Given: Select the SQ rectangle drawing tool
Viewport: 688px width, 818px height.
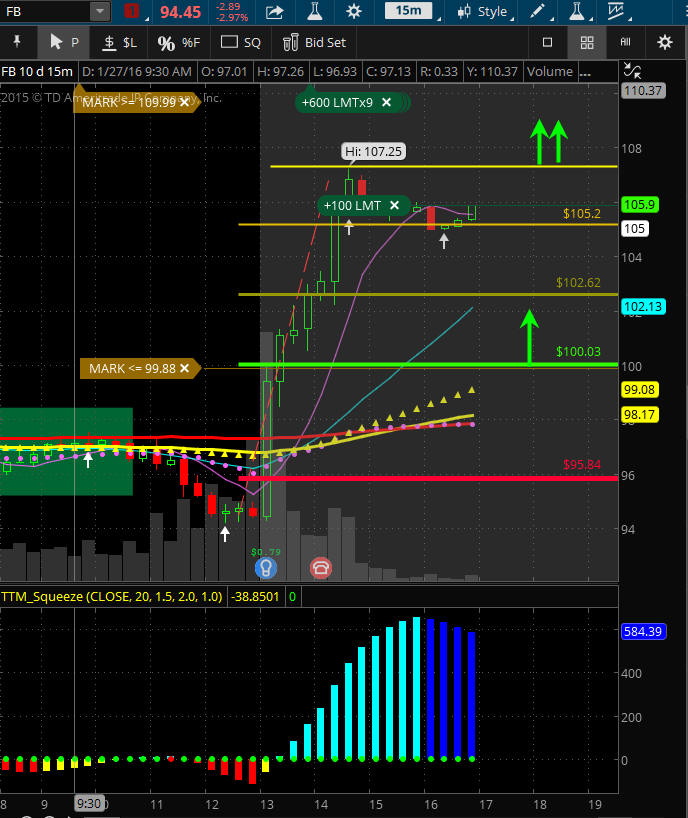Looking at the screenshot, I should tap(240, 42).
